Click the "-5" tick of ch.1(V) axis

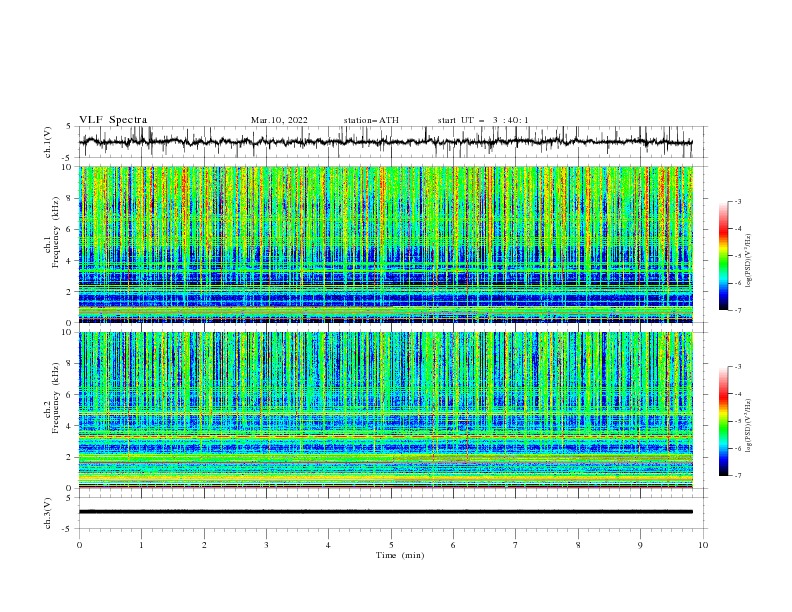click(x=68, y=158)
